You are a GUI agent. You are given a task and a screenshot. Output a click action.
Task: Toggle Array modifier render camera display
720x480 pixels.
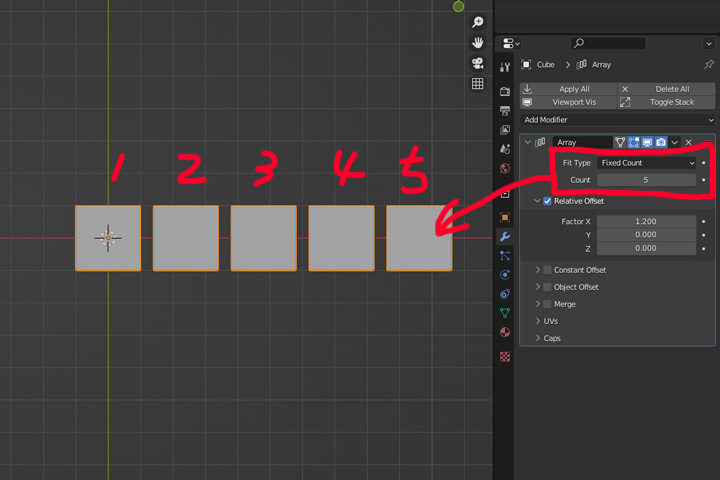pos(661,142)
